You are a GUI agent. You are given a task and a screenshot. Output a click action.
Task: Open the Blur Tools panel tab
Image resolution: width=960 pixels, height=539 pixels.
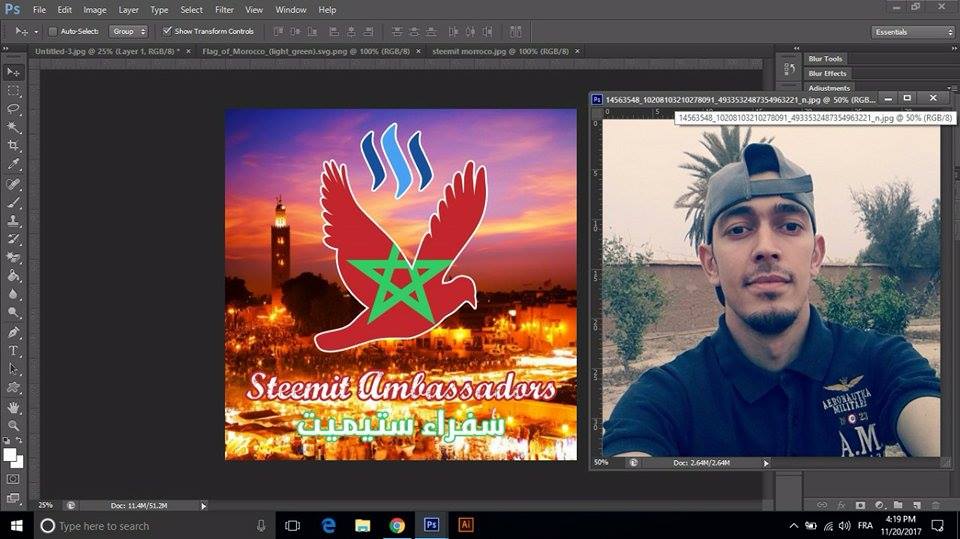click(825, 59)
